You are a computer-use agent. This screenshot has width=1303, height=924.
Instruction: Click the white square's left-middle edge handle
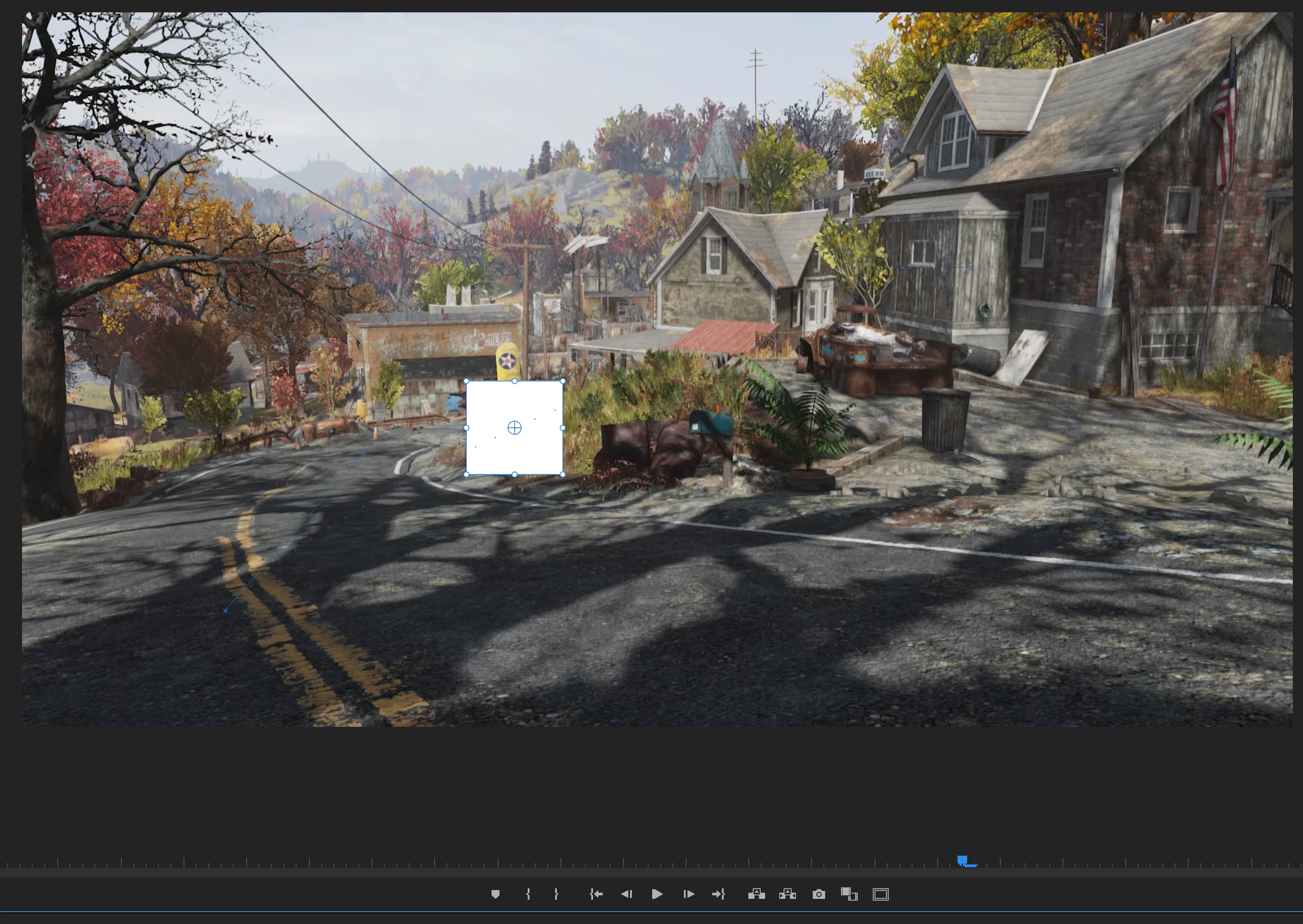[x=467, y=428]
